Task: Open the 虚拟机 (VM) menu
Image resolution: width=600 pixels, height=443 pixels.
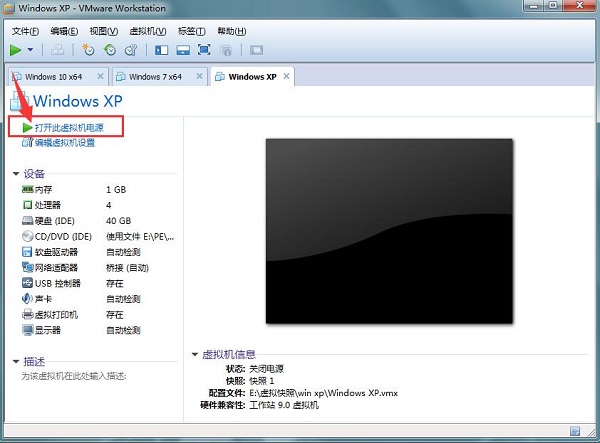Action: [153, 31]
